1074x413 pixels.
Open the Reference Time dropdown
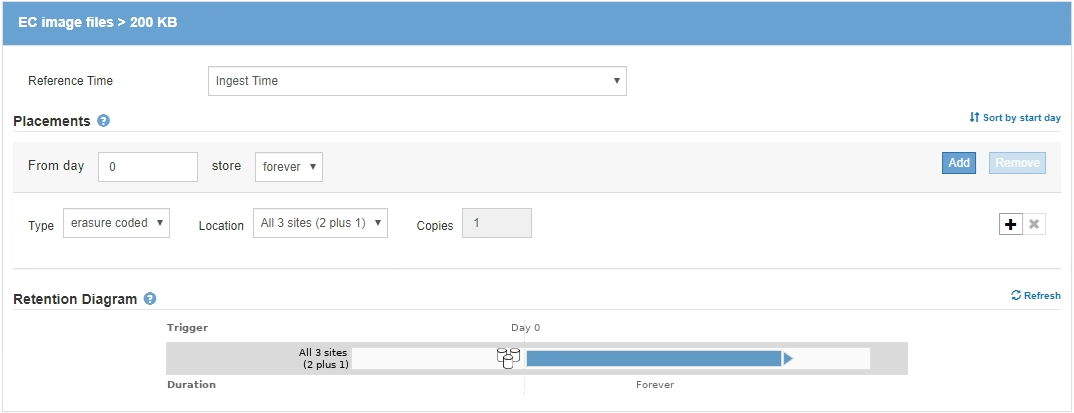(417, 81)
